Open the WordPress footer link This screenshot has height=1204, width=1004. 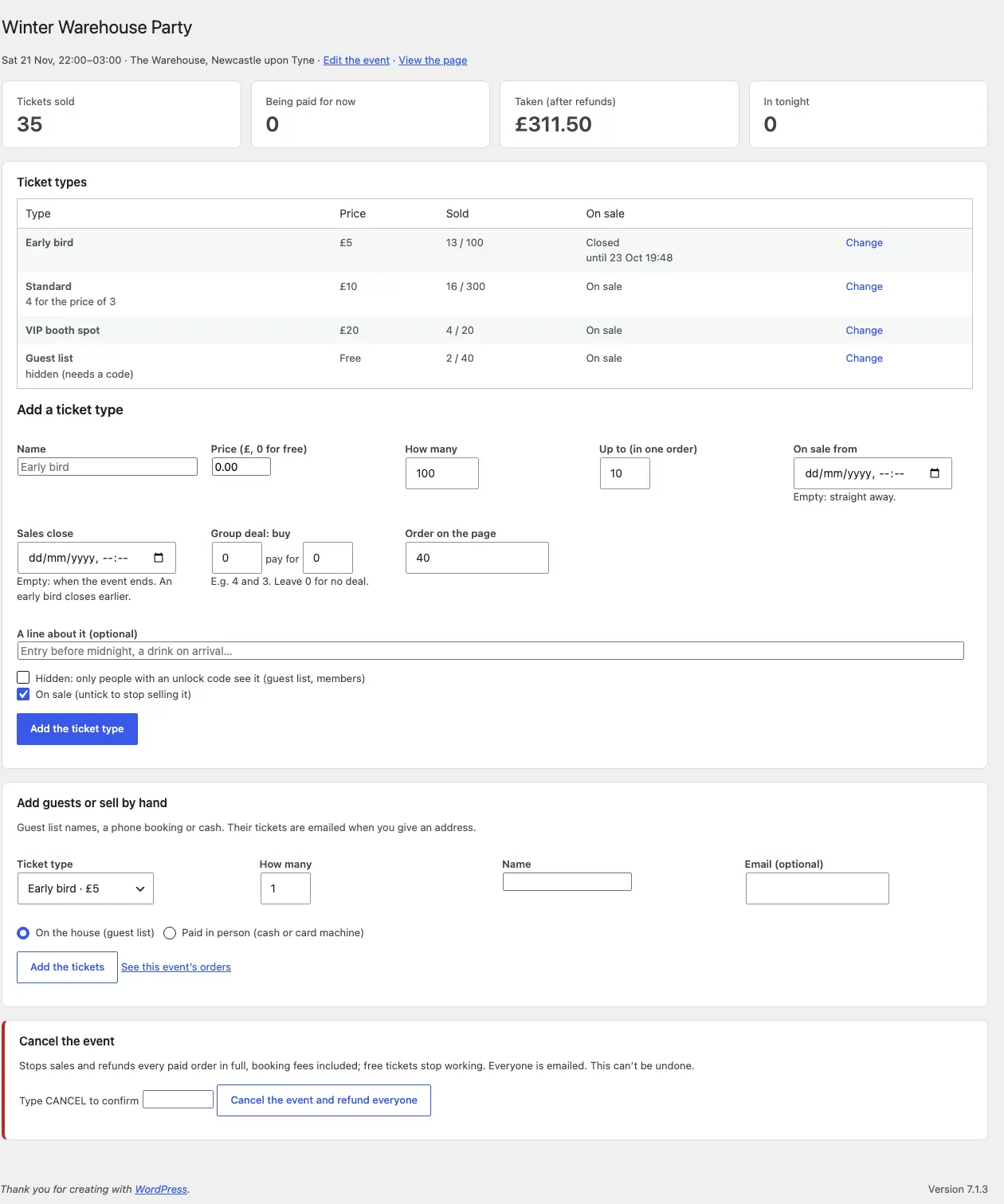pyautogui.click(x=161, y=1189)
